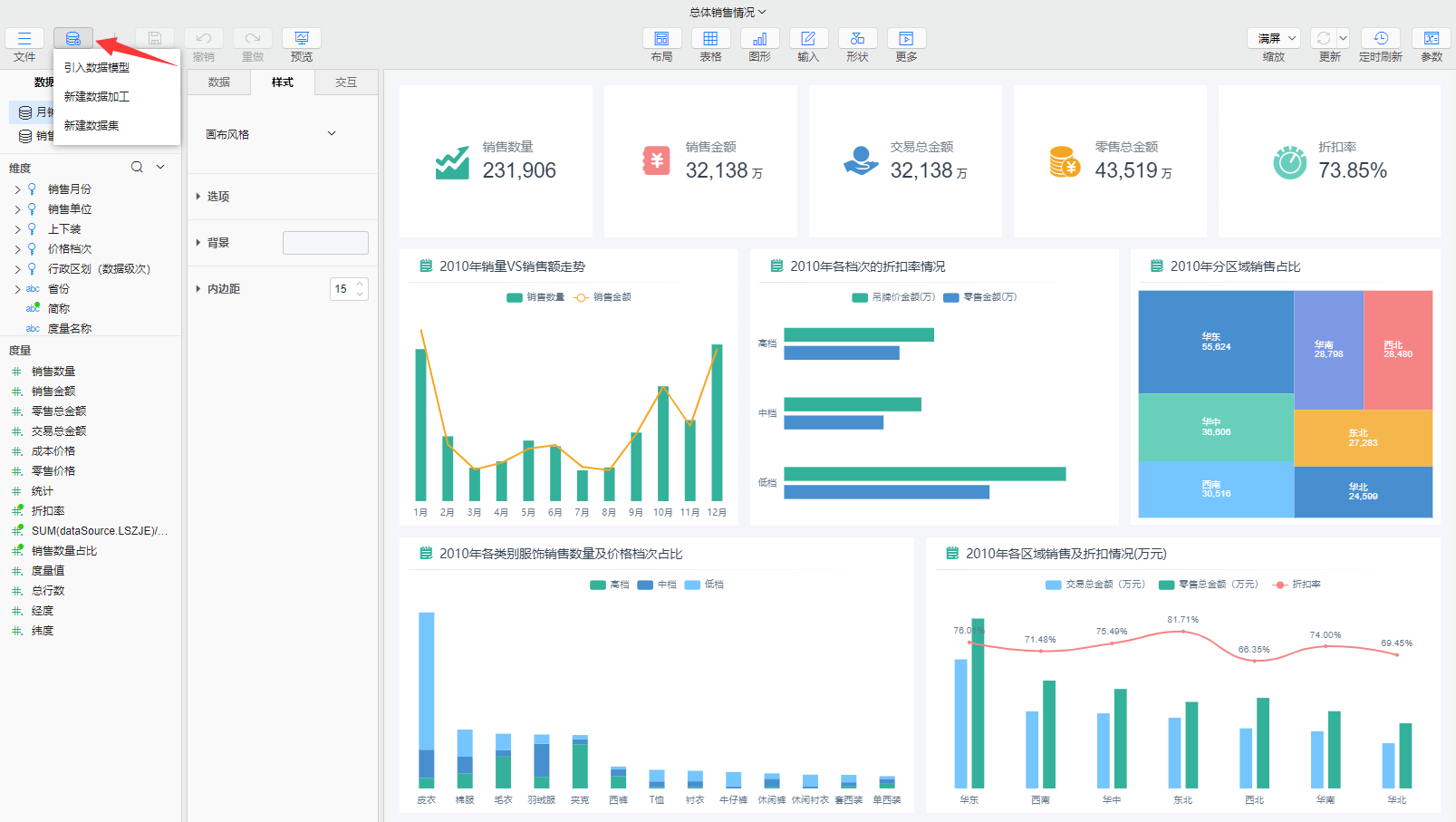Open the 参数 parameters icon

pos(1432,38)
